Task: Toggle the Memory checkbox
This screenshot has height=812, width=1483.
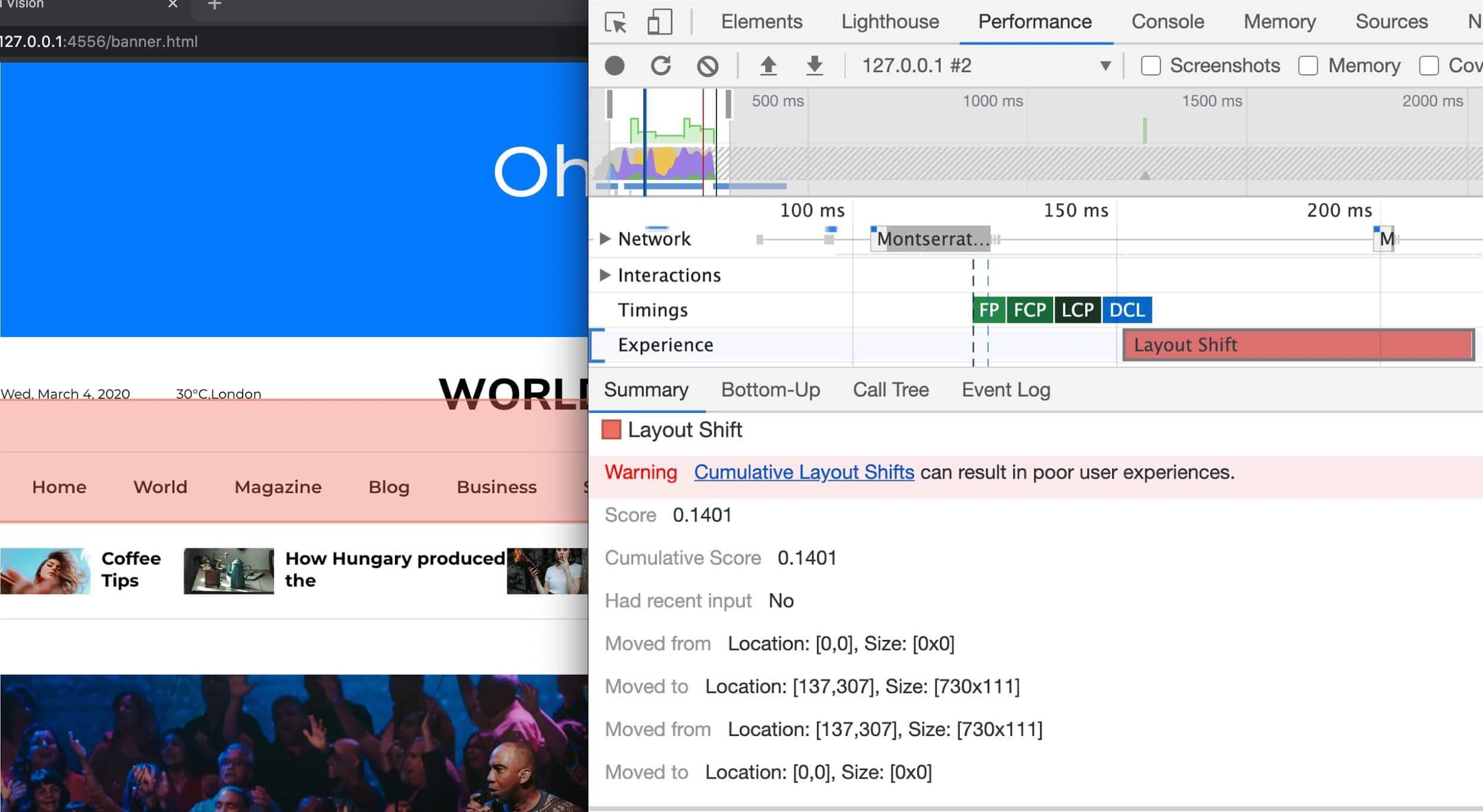Action: (1307, 66)
